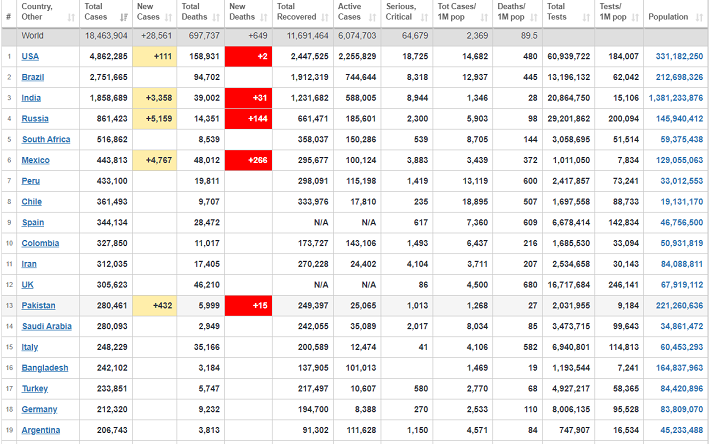Open the USA country link

click(x=30, y=57)
